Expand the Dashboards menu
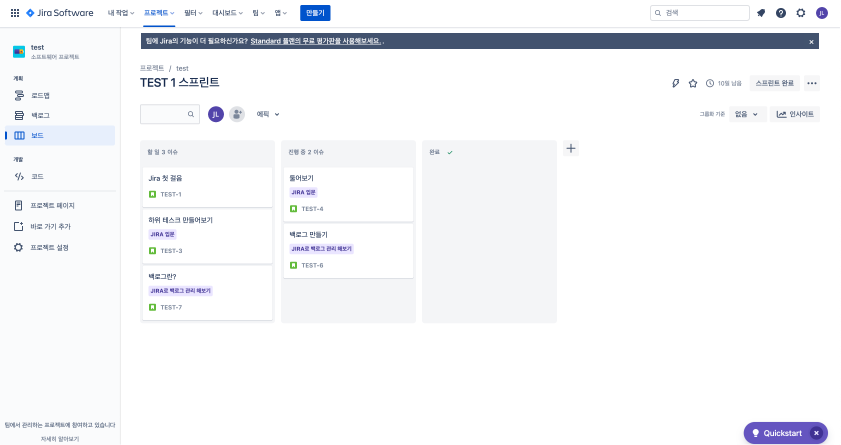Viewport: 841px width, 445px height. tap(227, 13)
